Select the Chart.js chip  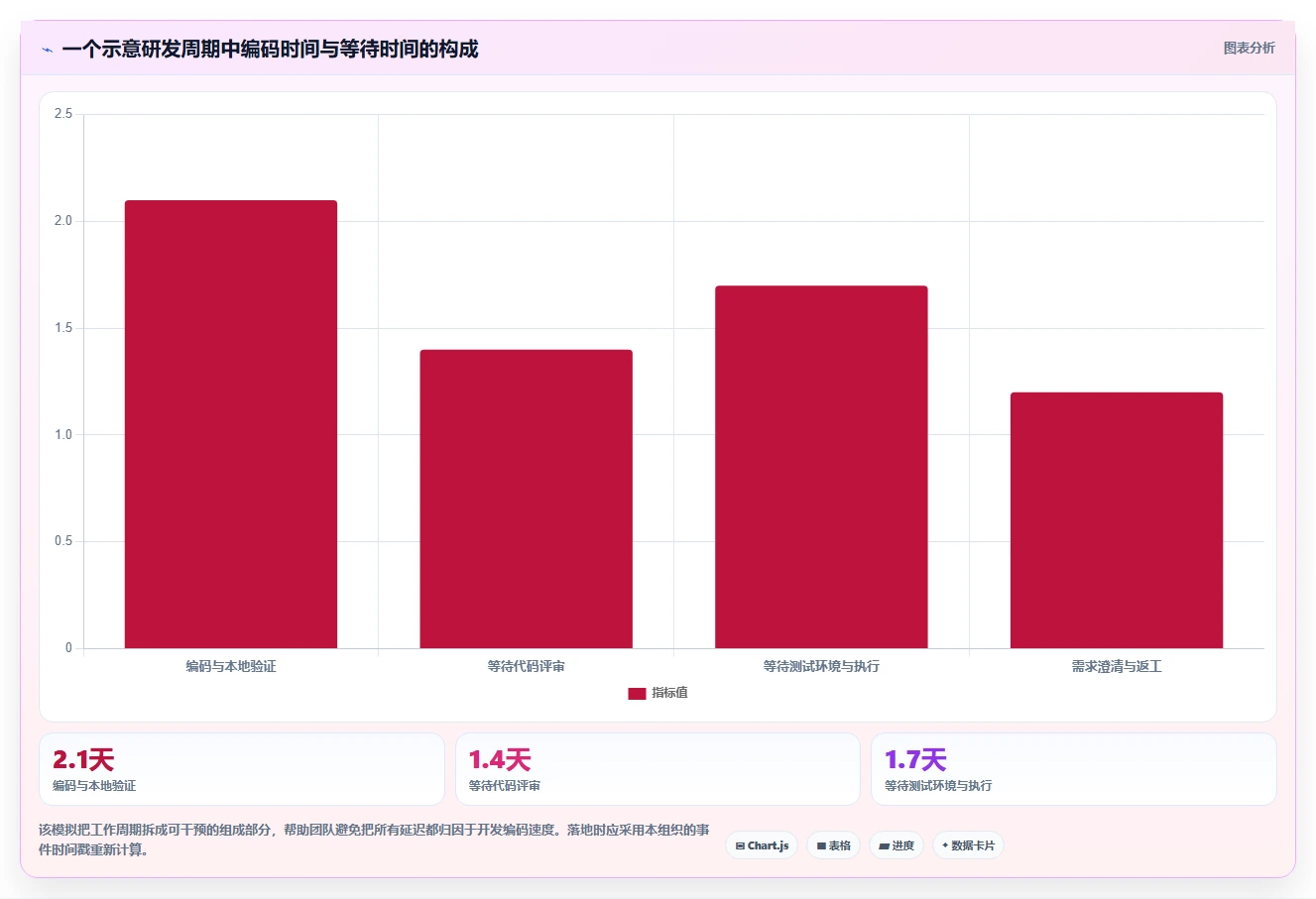point(762,845)
